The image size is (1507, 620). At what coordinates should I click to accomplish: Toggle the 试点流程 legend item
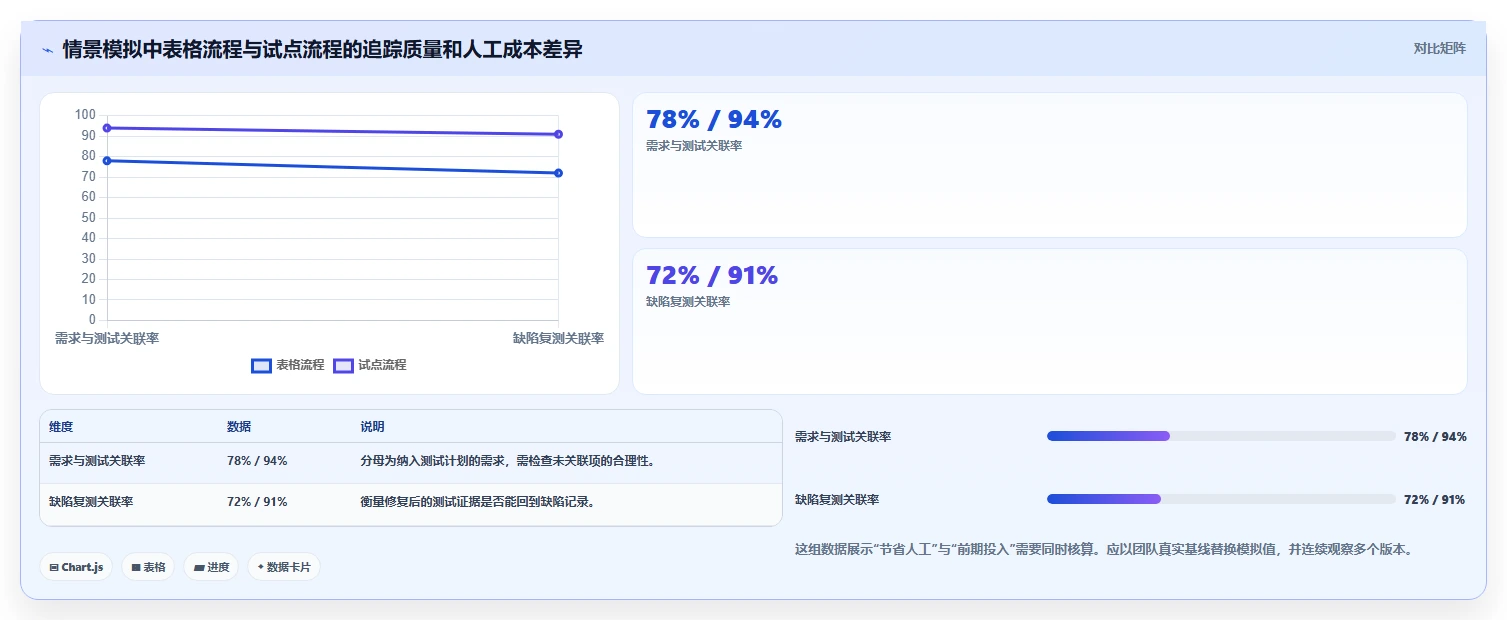[x=370, y=365]
